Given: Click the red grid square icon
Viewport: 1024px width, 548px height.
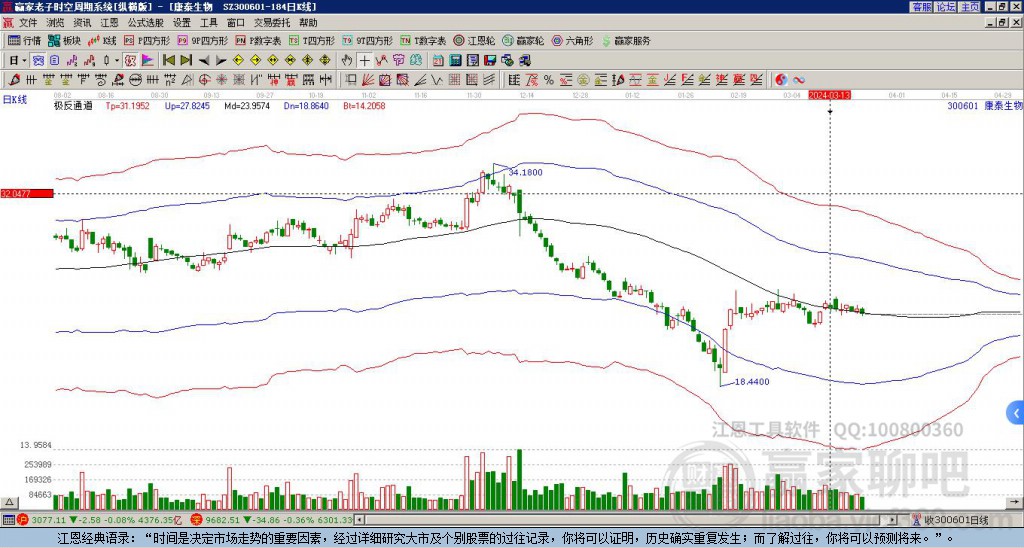Looking at the screenshot, I should (x=454, y=80).
